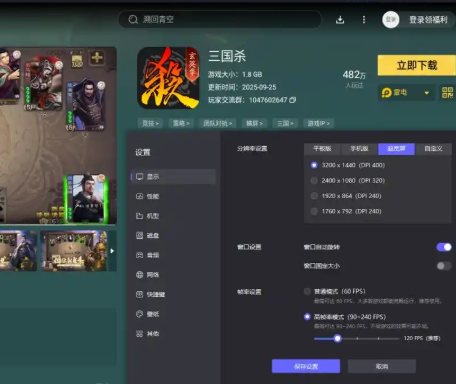The image size is (456, 384).
Task: Open the 三国 > category tag
Action: (285, 123)
